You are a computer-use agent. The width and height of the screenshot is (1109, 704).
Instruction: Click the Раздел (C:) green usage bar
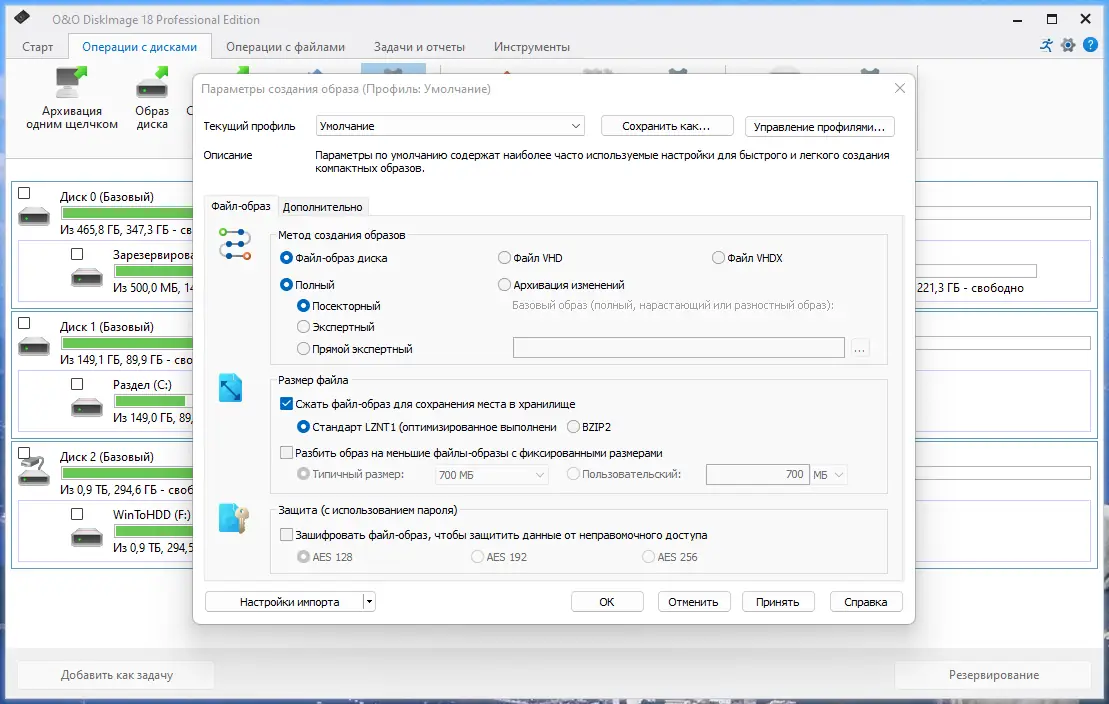click(150, 401)
